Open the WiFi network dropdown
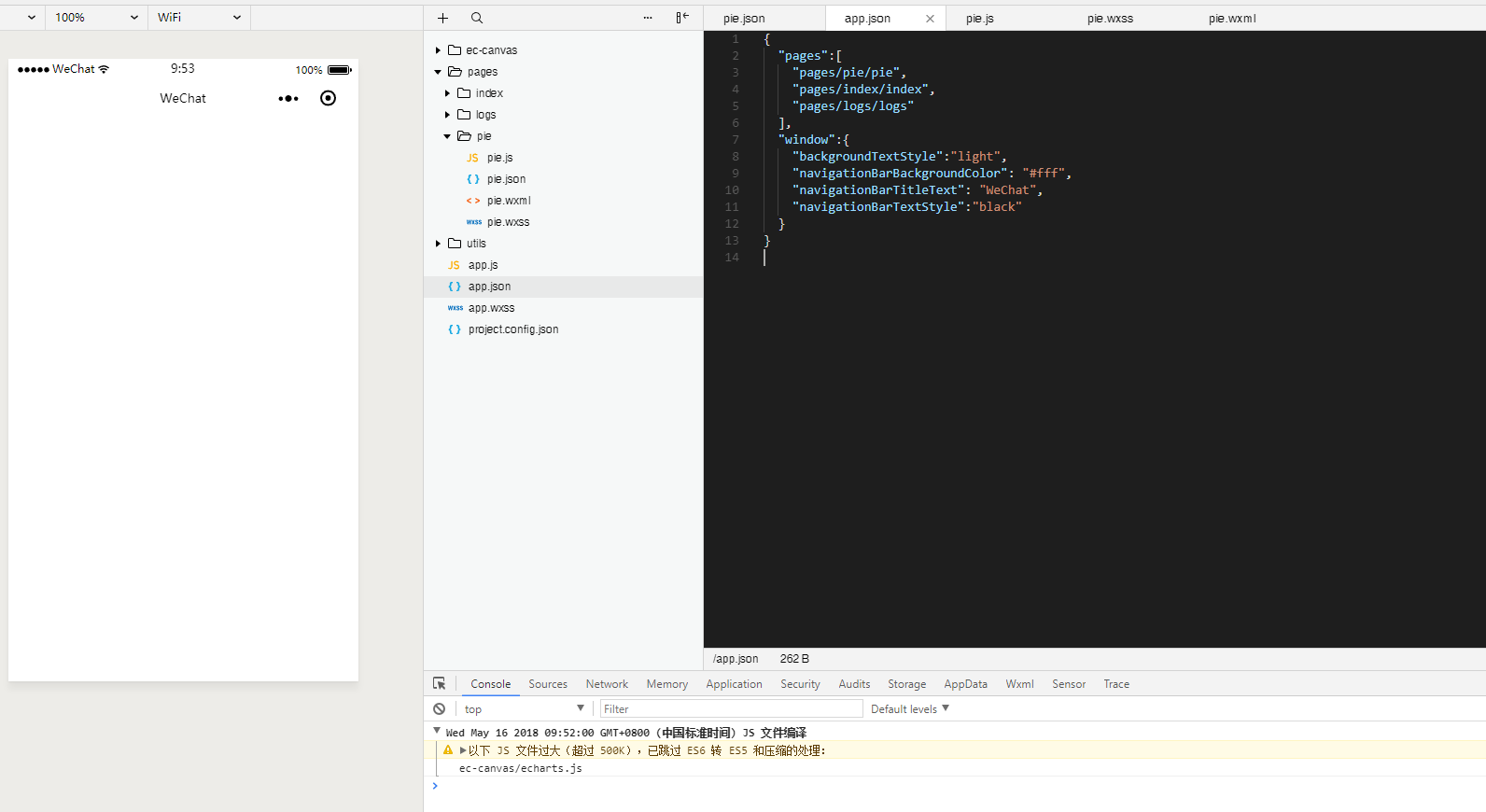This screenshot has height=812, width=1486. (199, 18)
